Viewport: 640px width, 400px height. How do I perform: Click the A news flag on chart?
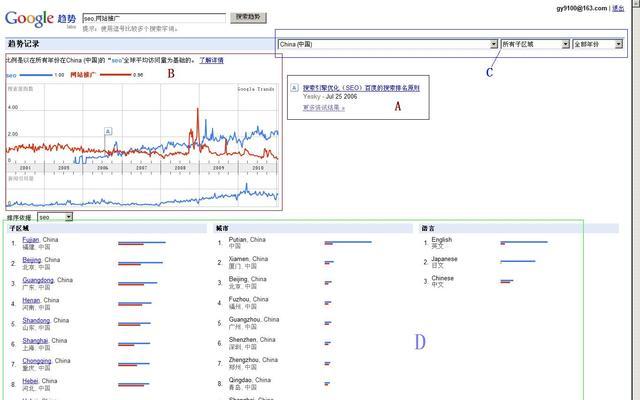108,131
